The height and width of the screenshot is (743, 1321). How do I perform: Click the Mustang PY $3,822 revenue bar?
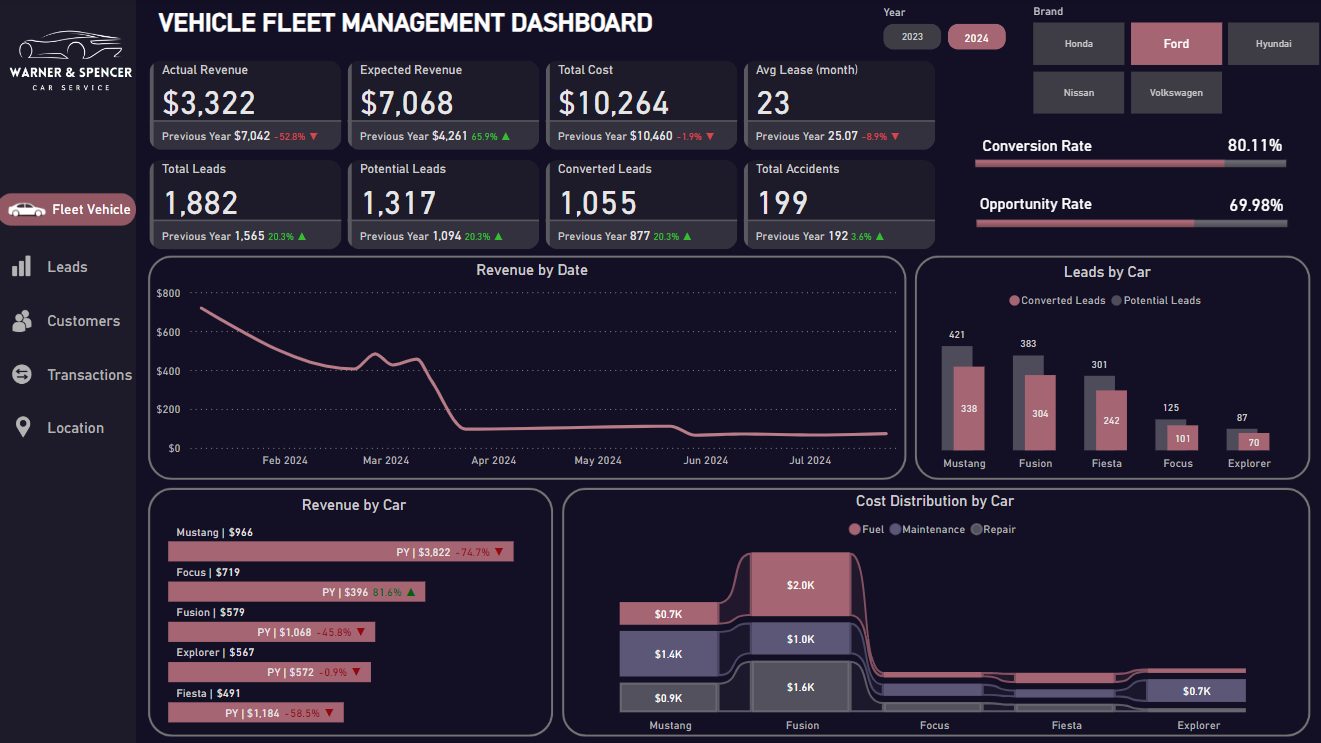point(341,552)
